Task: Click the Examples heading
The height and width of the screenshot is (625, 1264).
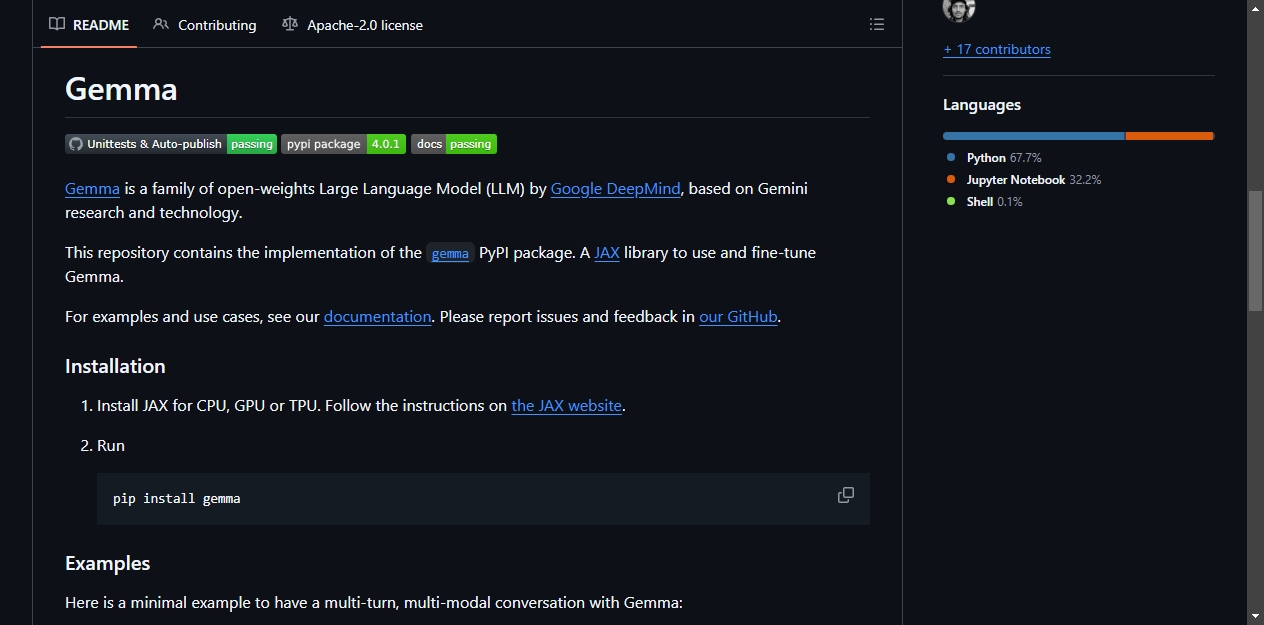Action: click(x=107, y=563)
